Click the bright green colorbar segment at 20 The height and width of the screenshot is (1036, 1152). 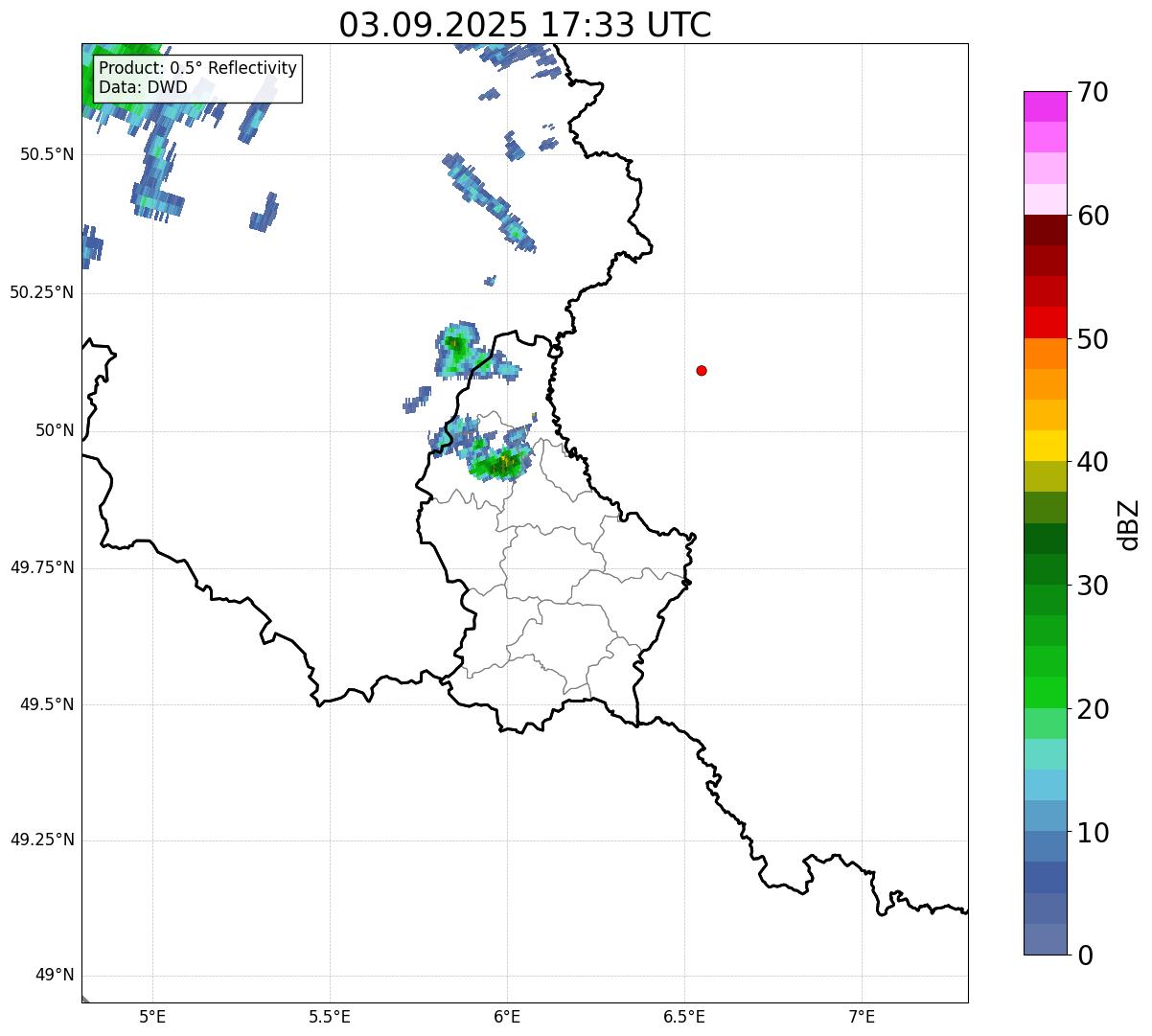point(1046,693)
